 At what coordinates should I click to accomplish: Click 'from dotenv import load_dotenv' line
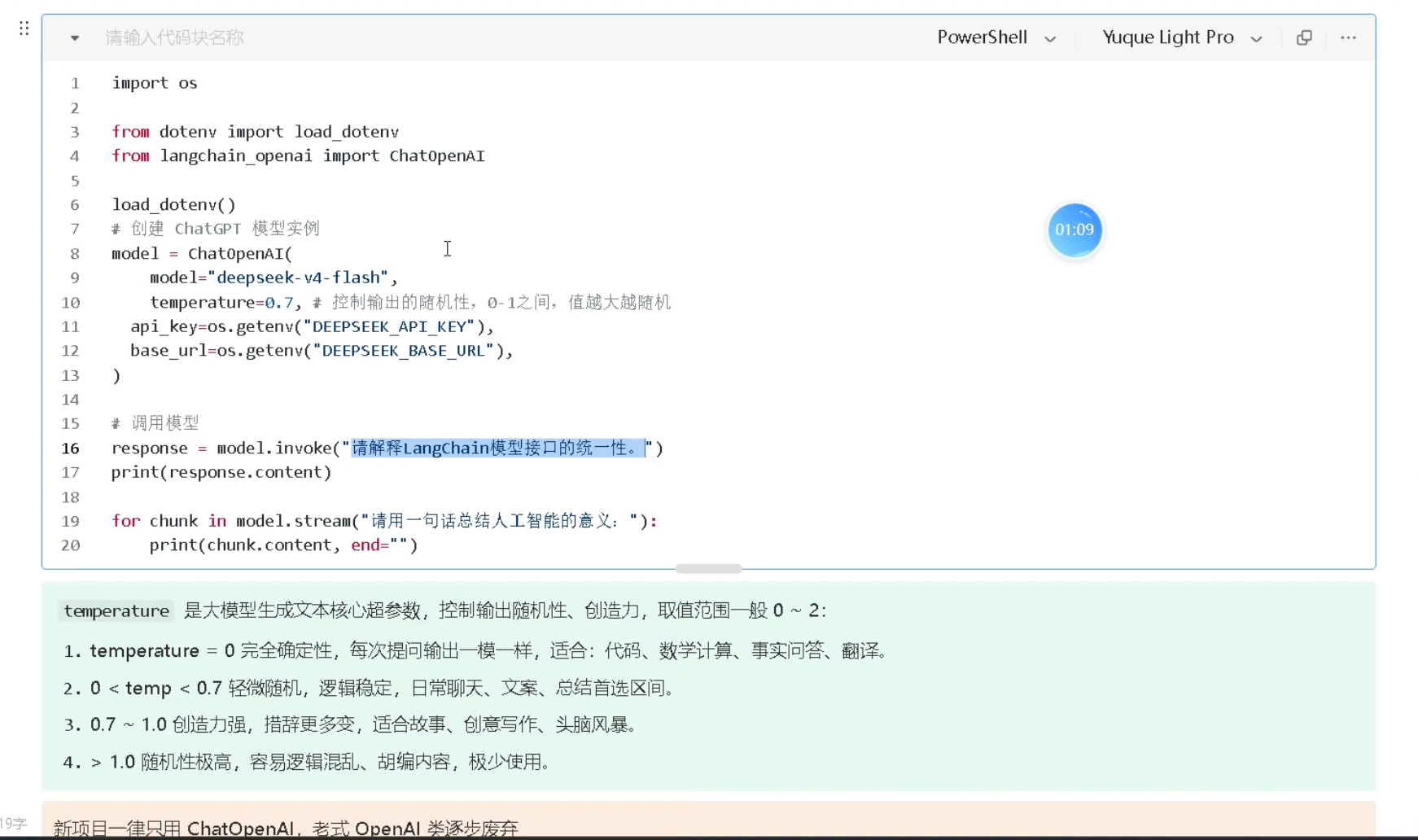(255, 132)
